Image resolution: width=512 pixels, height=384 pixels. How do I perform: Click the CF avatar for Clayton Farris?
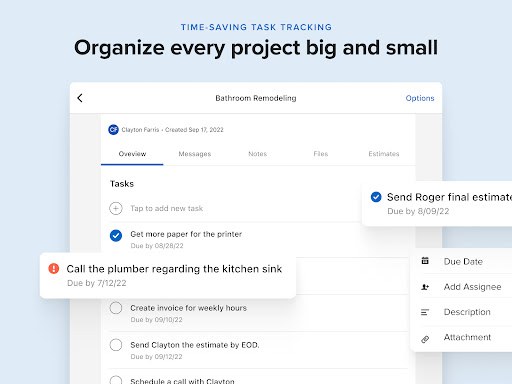113,130
